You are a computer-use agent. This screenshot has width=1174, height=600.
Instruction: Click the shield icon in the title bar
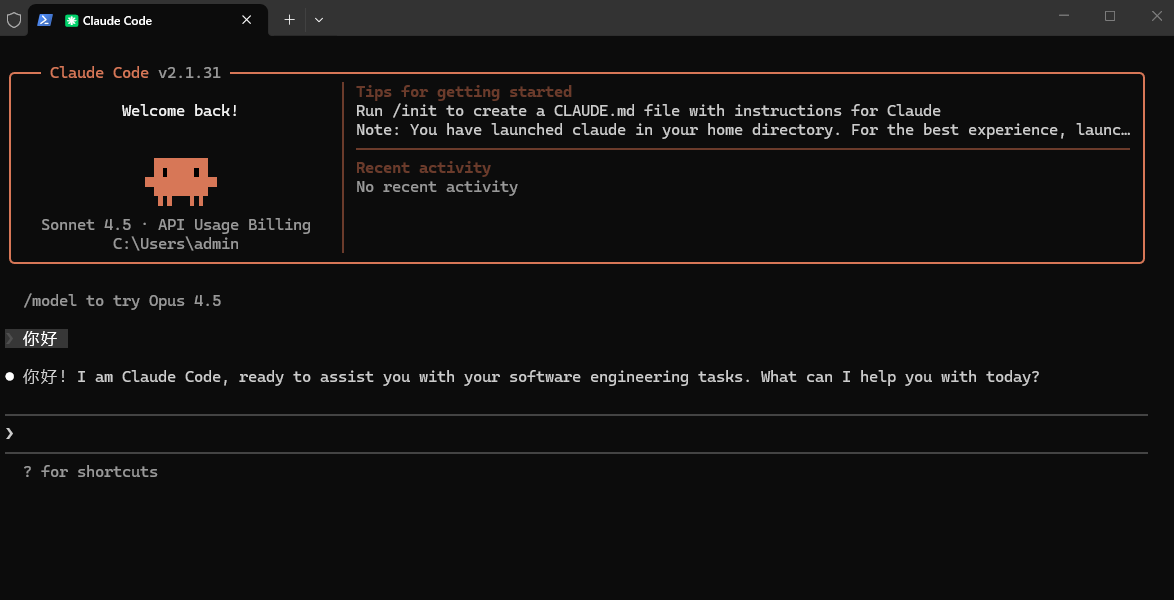pos(13,20)
